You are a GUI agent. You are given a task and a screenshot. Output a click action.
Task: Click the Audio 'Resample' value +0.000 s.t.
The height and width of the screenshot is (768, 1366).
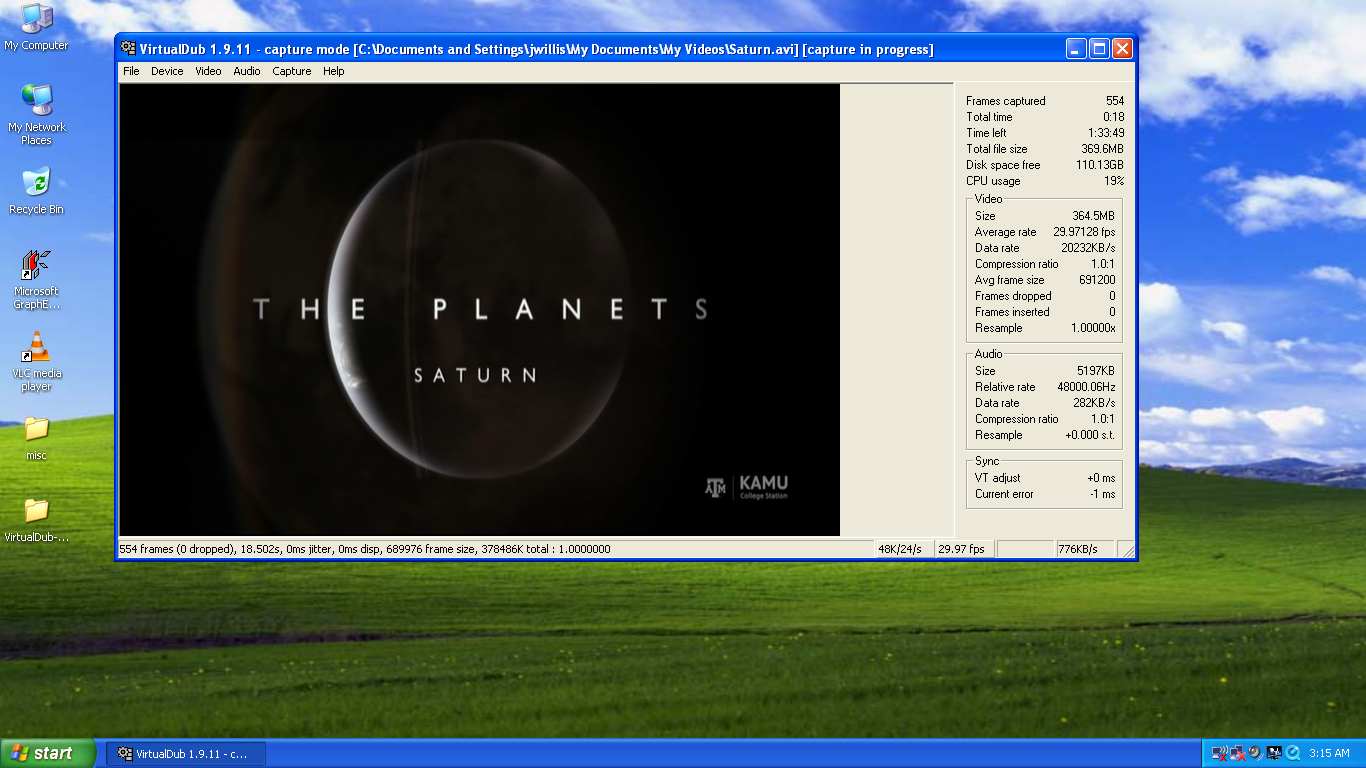coord(1090,435)
